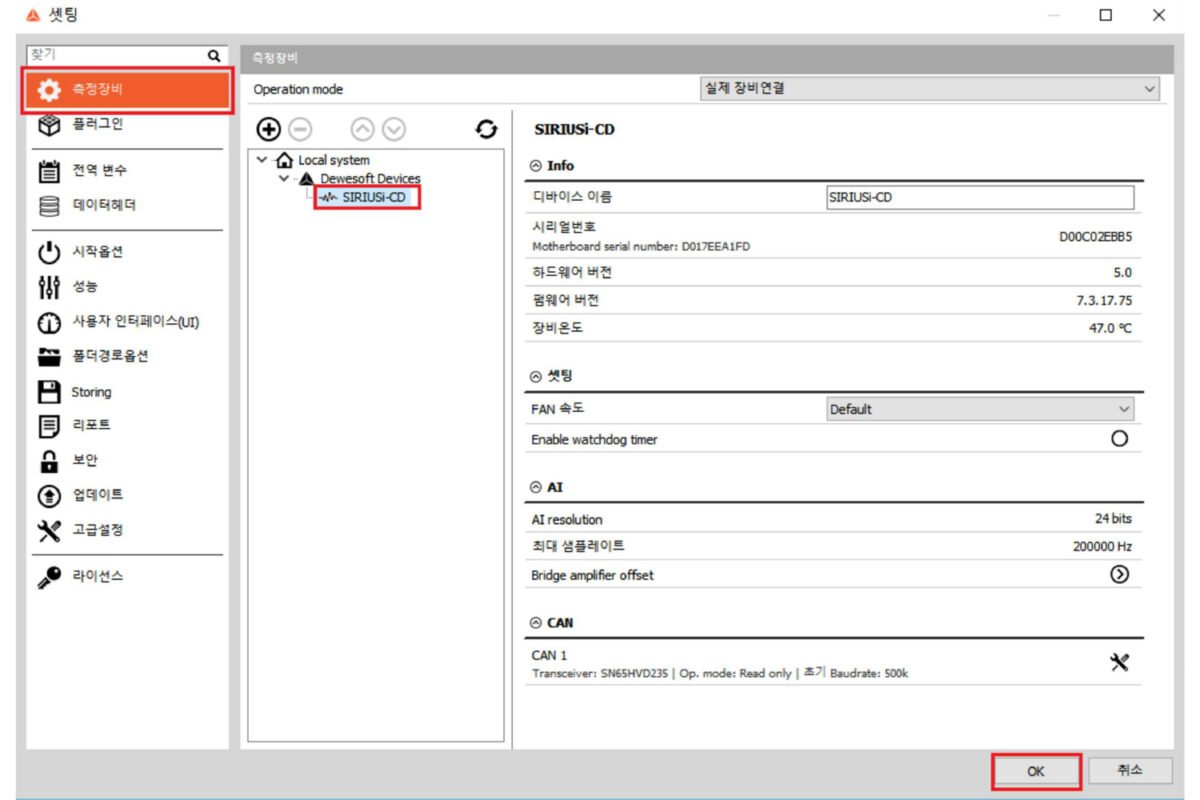1200x800 pixels.
Task: Collapse the Dewesoft Devices tree node
Action: [x=283, y=178]
